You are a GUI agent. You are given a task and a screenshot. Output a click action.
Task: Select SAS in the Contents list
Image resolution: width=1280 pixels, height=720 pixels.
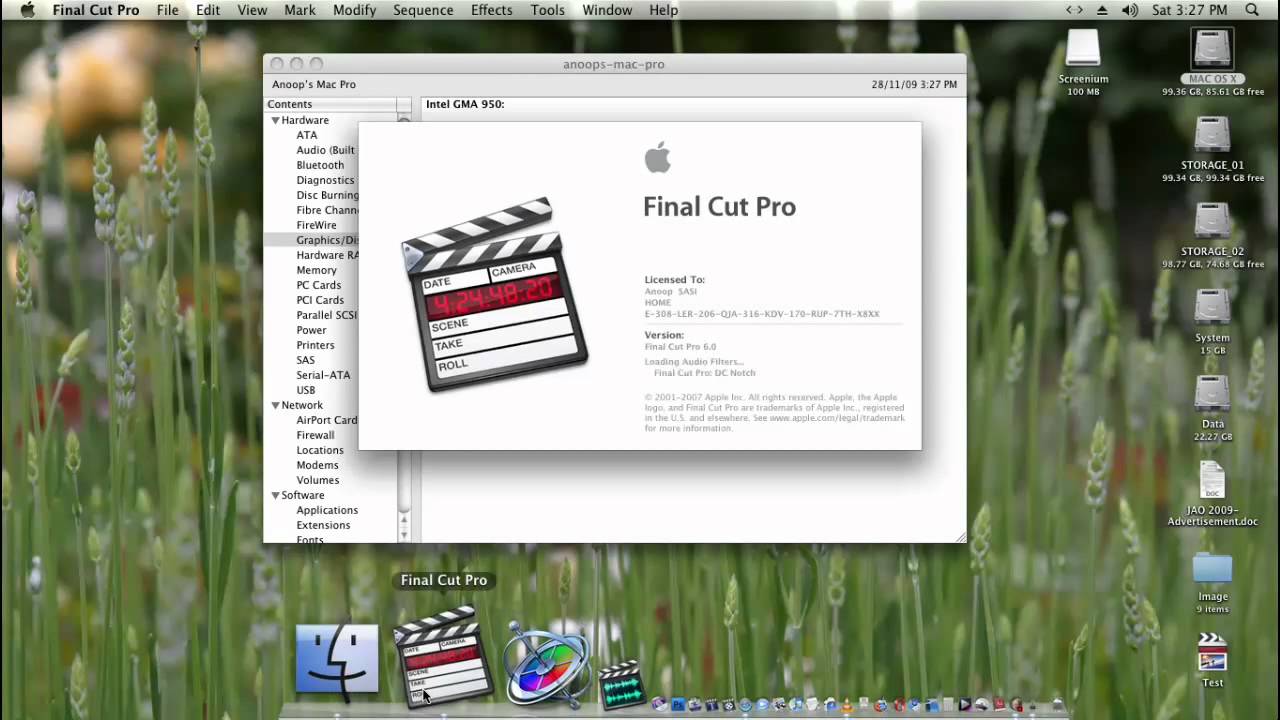[x=305, y=360]
